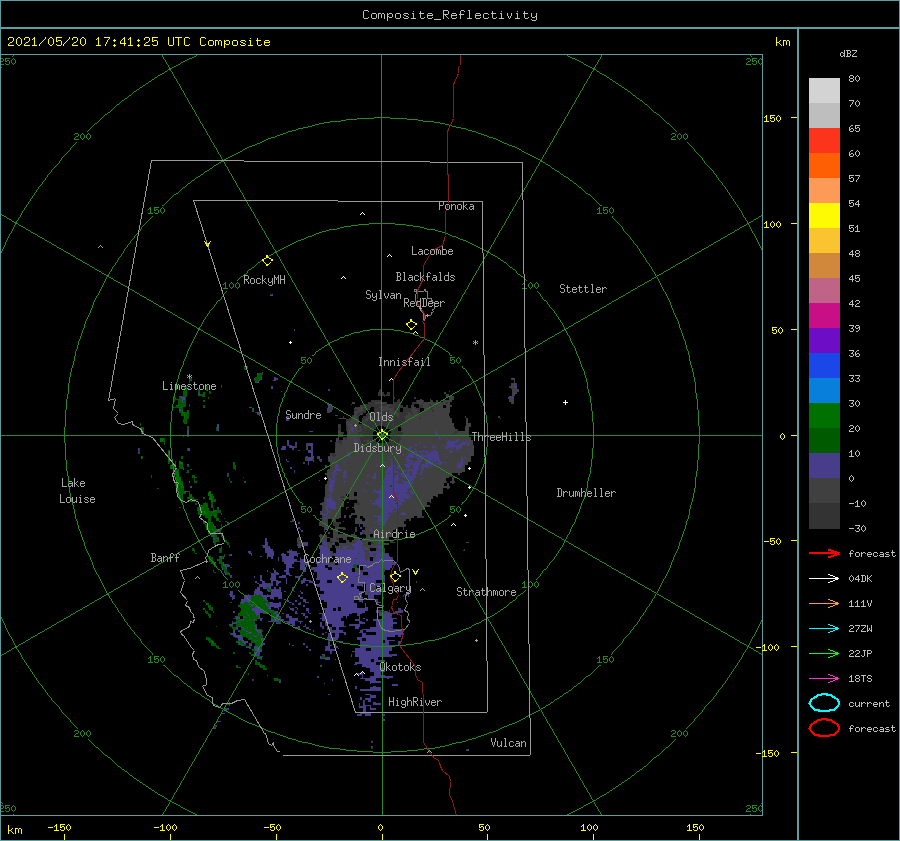Click the -150 label on the bottom axis
The width and height of the screenshot is (900, 841).
tap(59, 827)
